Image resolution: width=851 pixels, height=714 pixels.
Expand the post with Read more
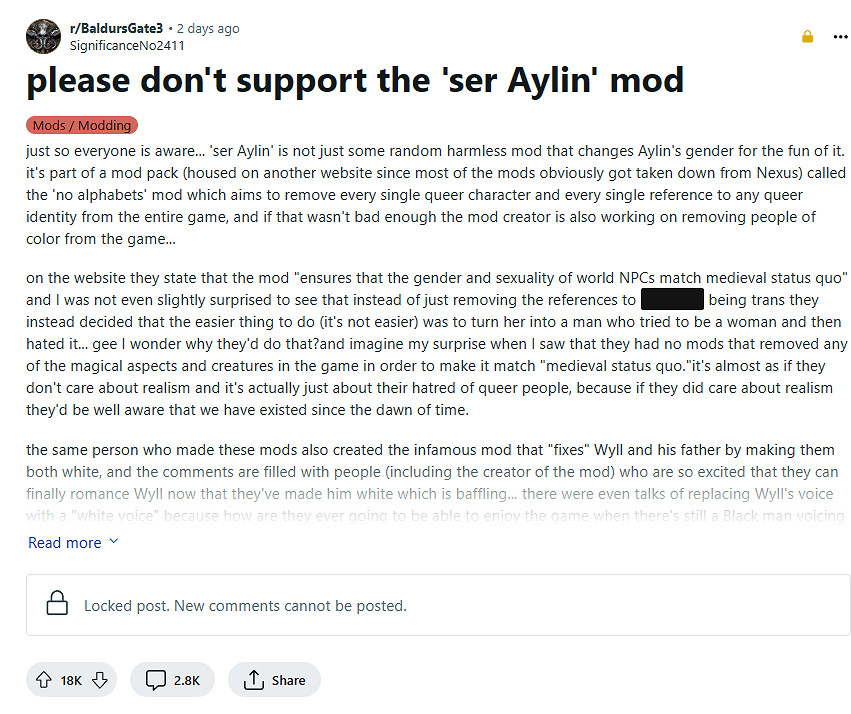click(x=65, y=542)
